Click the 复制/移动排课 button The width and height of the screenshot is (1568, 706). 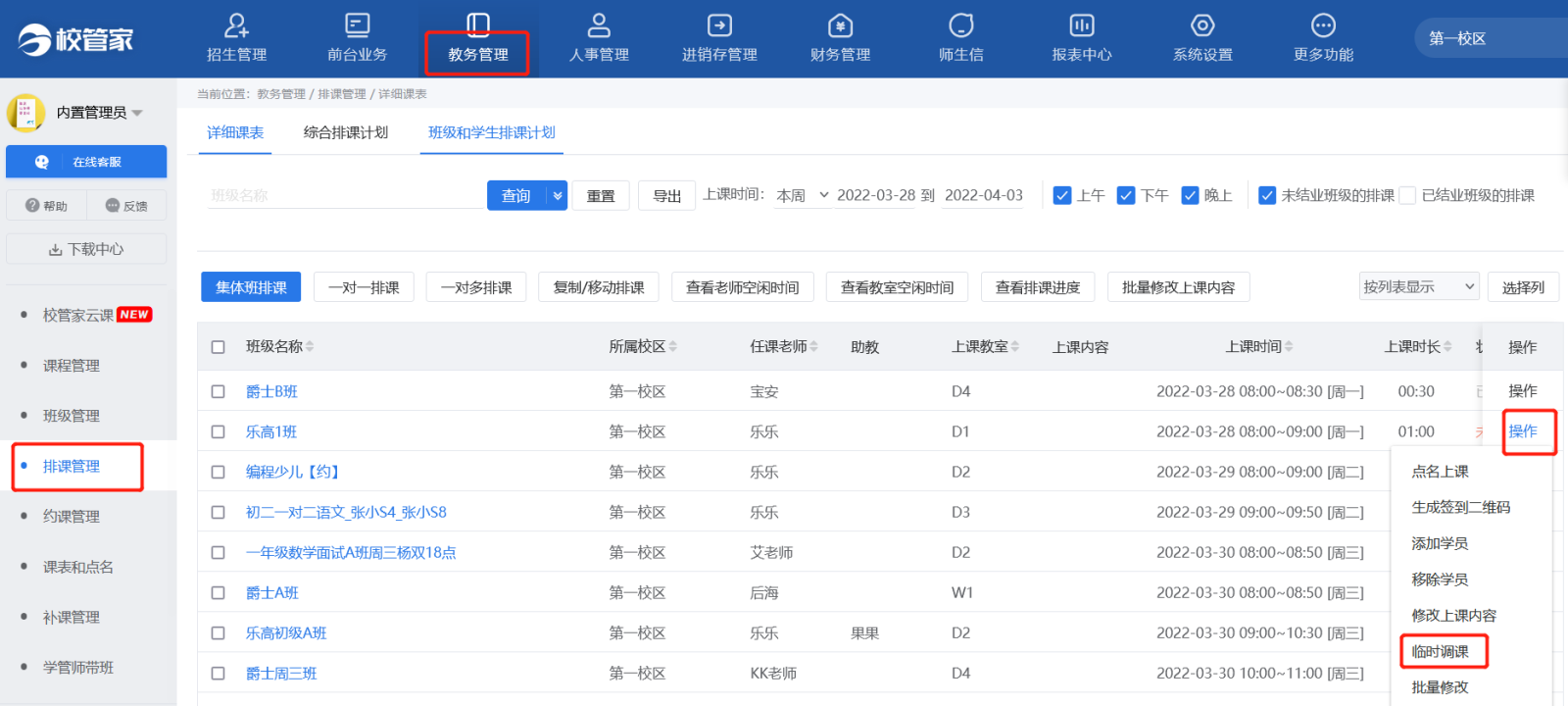coord(599,287)
